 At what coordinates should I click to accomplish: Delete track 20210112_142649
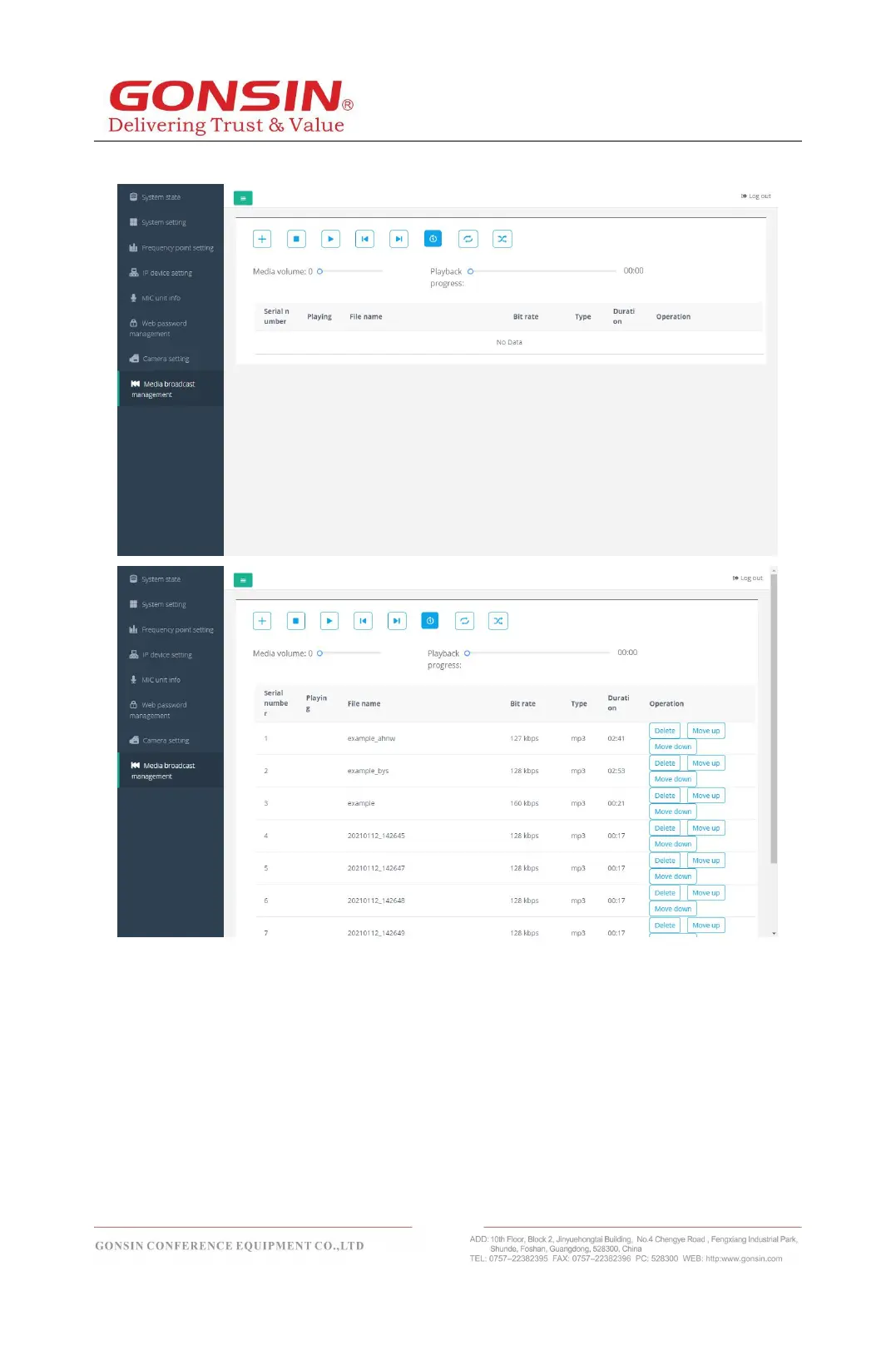[x=665, y=926]
